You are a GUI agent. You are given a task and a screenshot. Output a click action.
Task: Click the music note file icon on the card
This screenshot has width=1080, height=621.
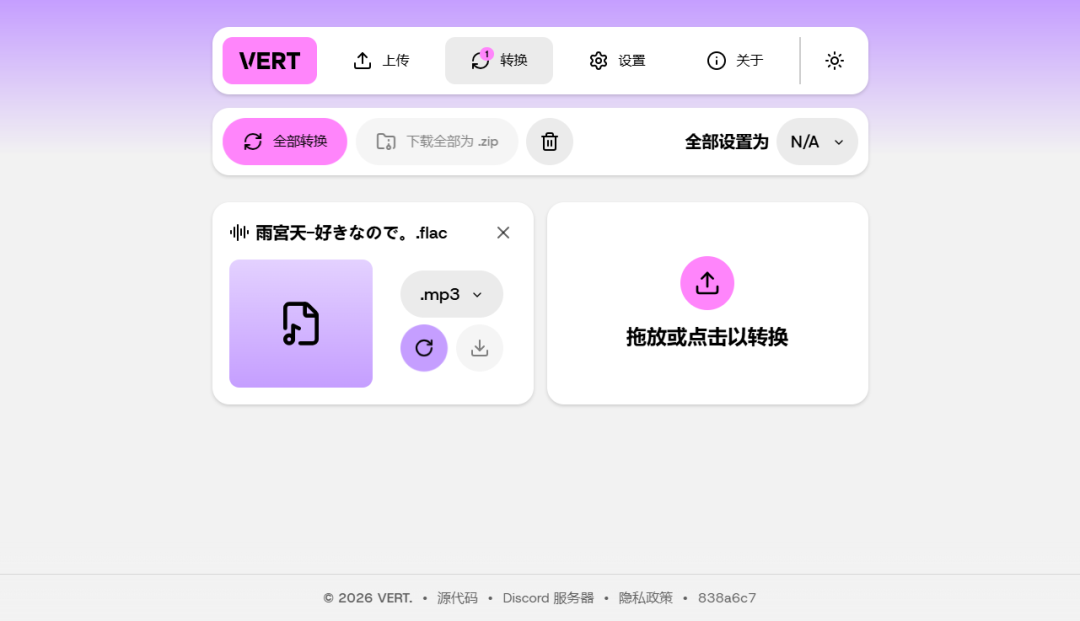pyautogui.click(x=300, y=323)
